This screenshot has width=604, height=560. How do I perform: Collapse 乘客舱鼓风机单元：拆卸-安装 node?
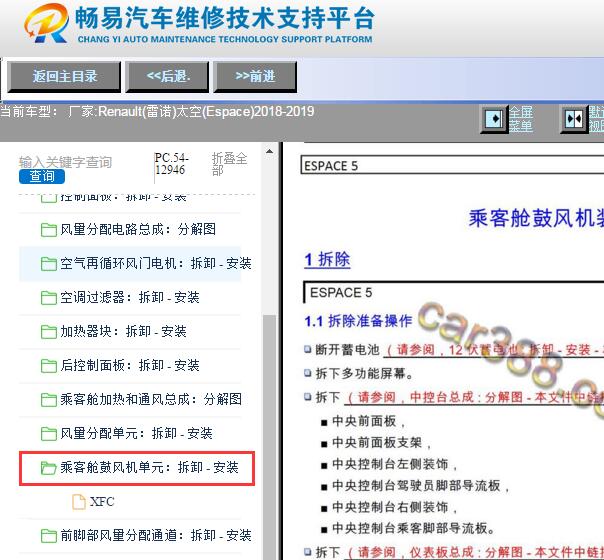click(149, 468)
